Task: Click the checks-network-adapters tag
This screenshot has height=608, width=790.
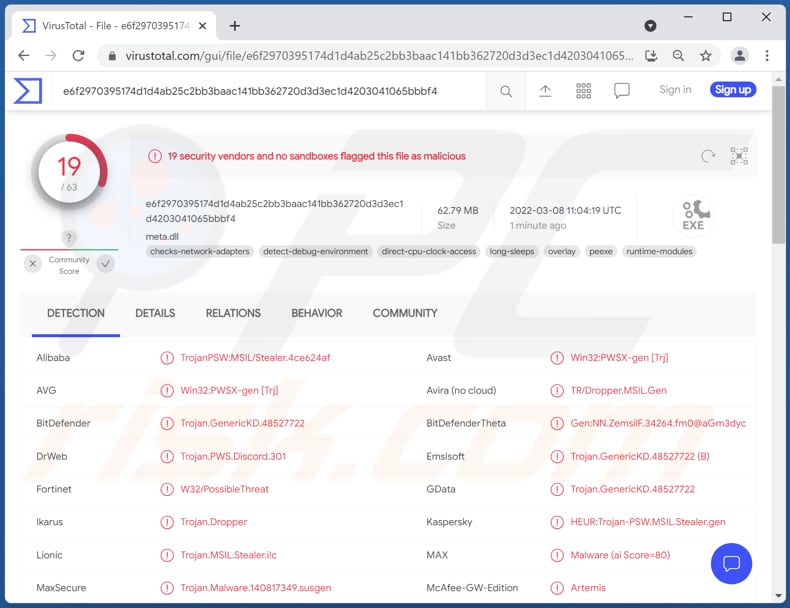Action: tap(200, 251)
